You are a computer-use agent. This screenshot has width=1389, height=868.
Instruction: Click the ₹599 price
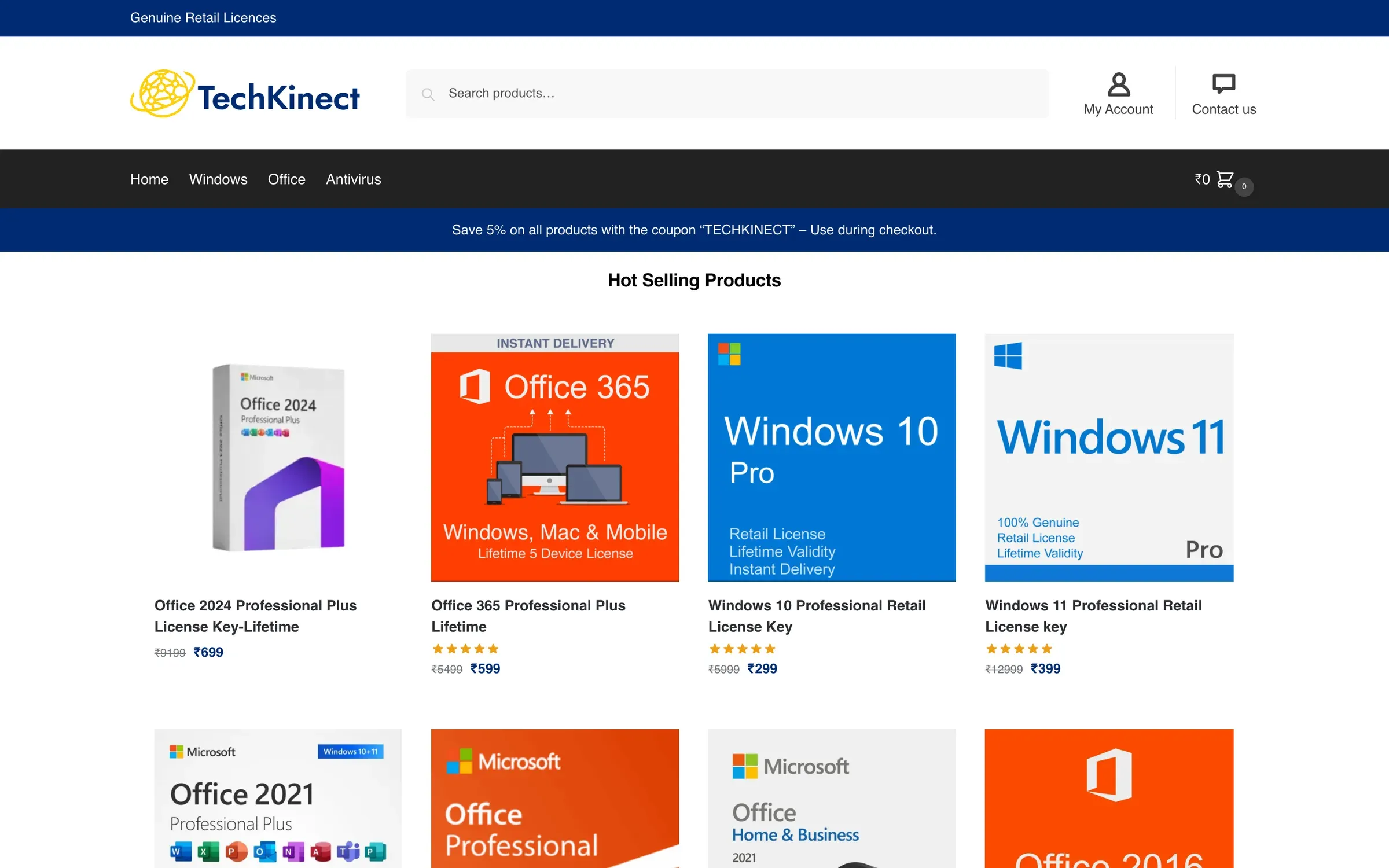click(485, 668)
